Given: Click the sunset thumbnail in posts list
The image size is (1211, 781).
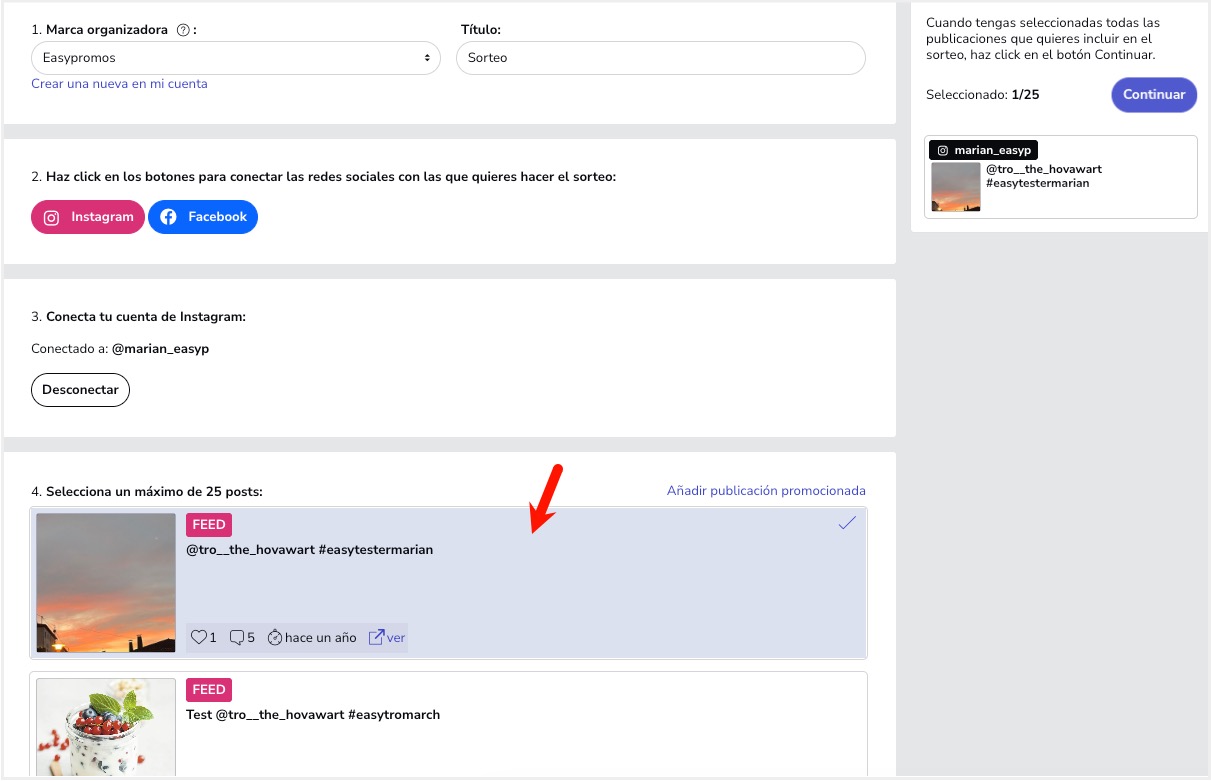Looking at the screenshot, I should click(106, 583).
